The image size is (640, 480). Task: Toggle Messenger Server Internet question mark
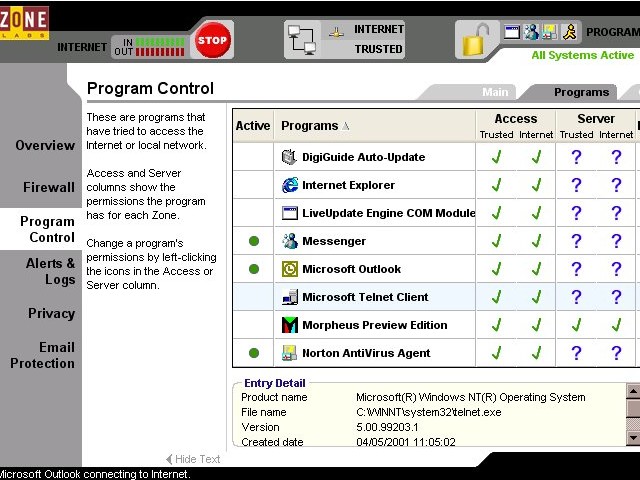pyautogui.click(x=616, y=241)
